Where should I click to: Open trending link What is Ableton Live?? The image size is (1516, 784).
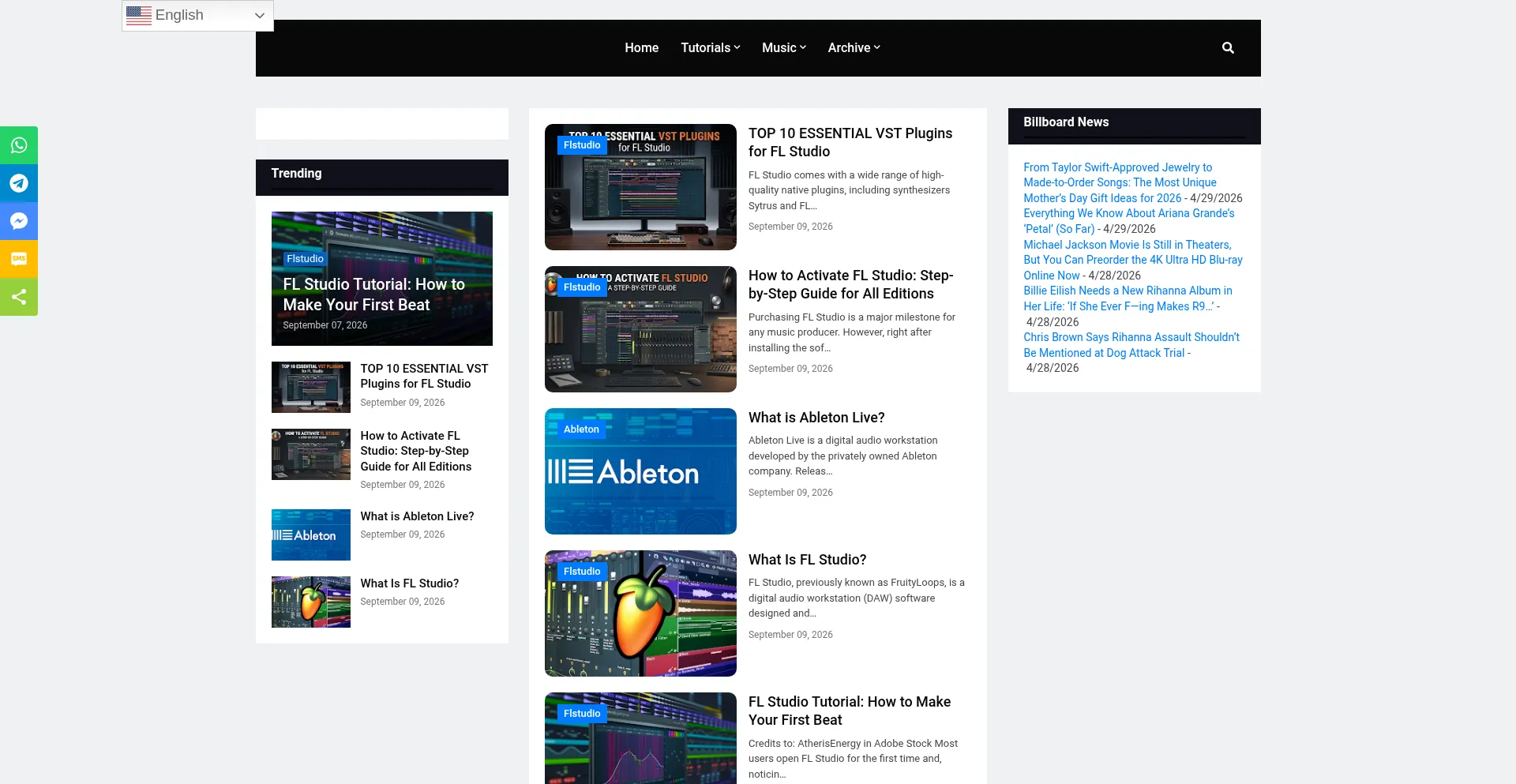point(417,516)
